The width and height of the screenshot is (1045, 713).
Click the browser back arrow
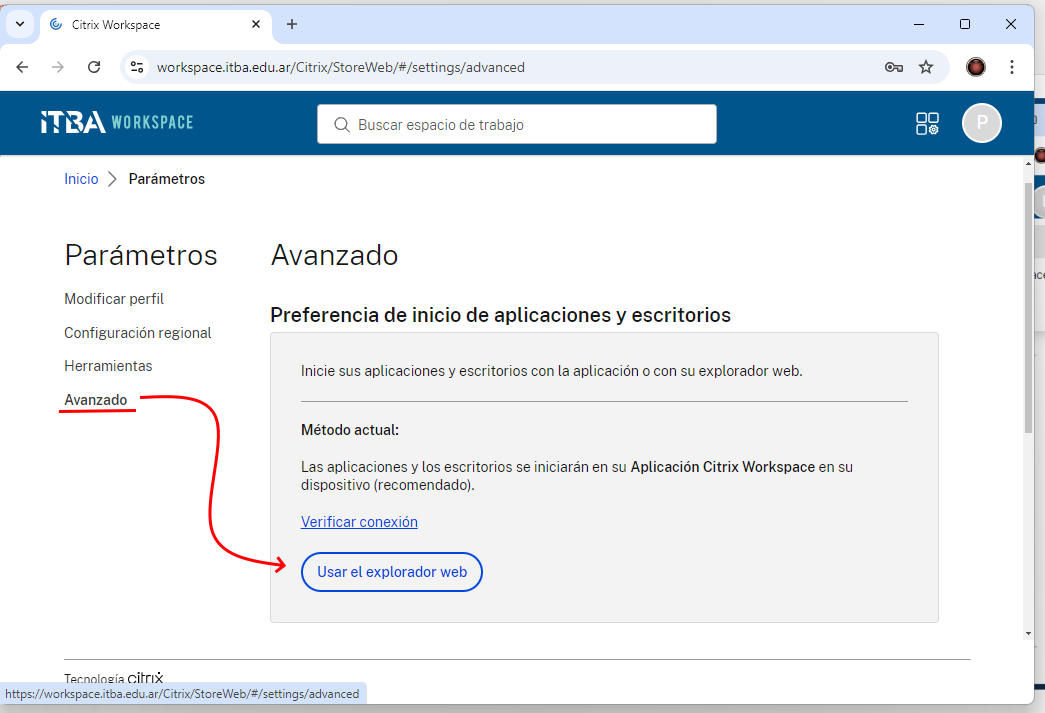click(x=22, y=67)
